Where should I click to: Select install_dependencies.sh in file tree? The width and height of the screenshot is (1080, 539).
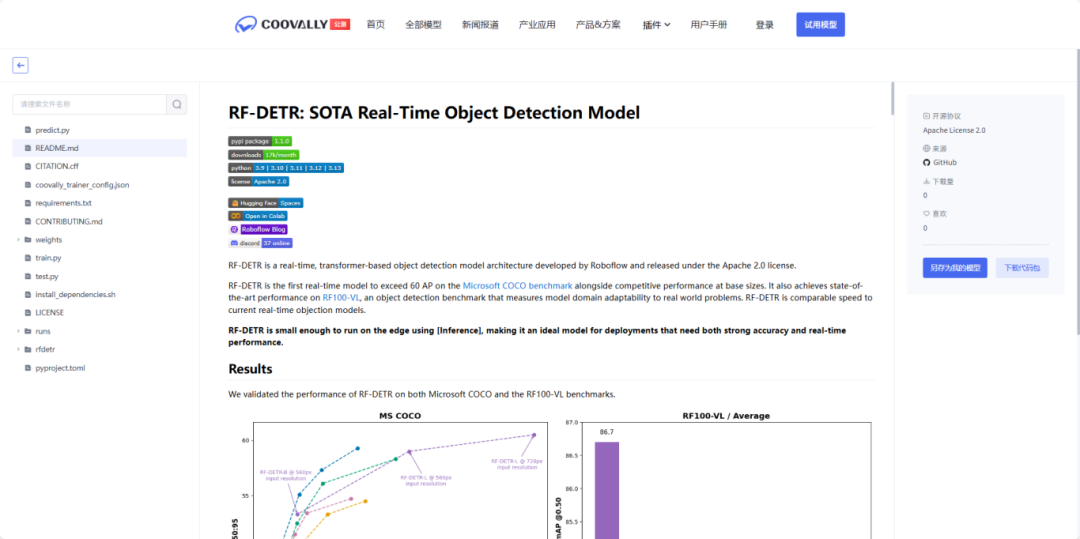(75, 294)
